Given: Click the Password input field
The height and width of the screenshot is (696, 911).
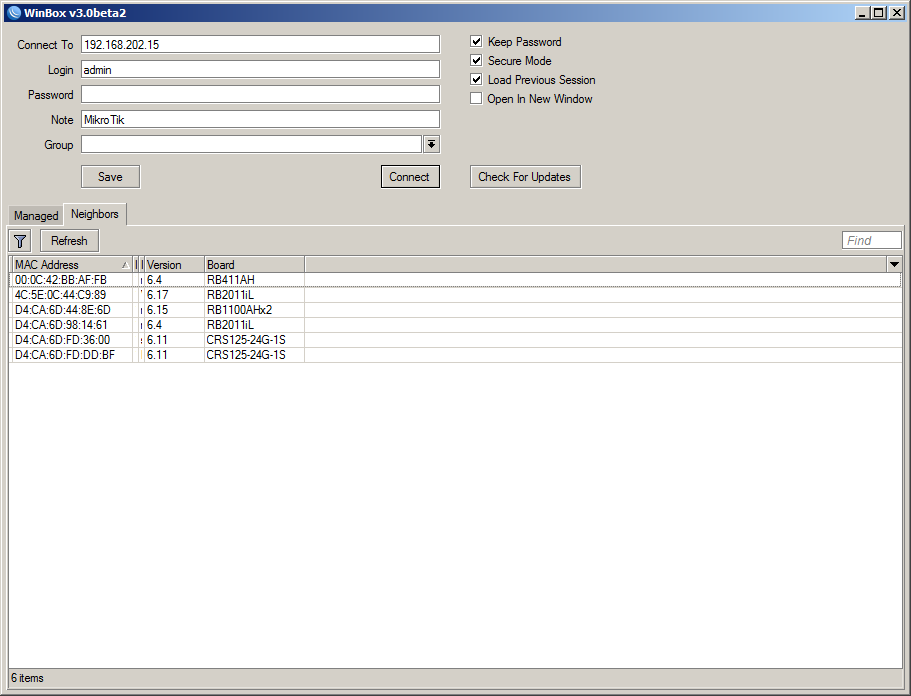Looking at the screenshot, I should 260,93.
